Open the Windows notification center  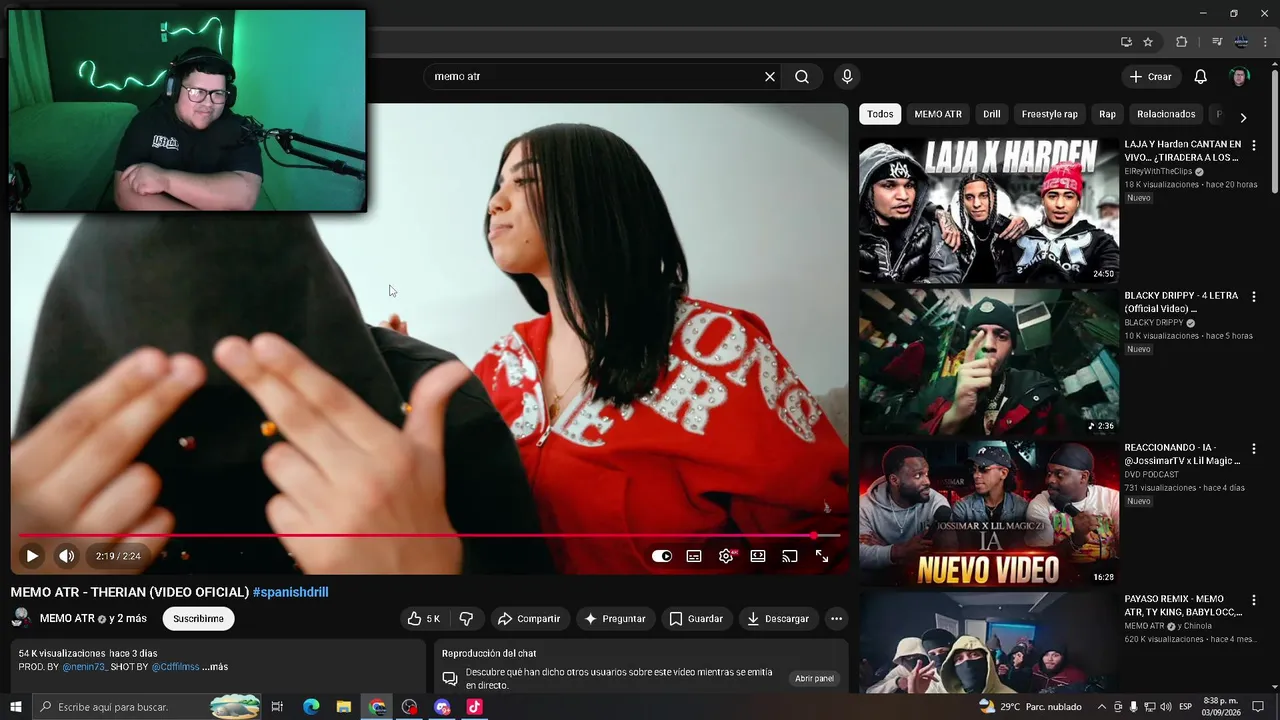point(1258,707)
